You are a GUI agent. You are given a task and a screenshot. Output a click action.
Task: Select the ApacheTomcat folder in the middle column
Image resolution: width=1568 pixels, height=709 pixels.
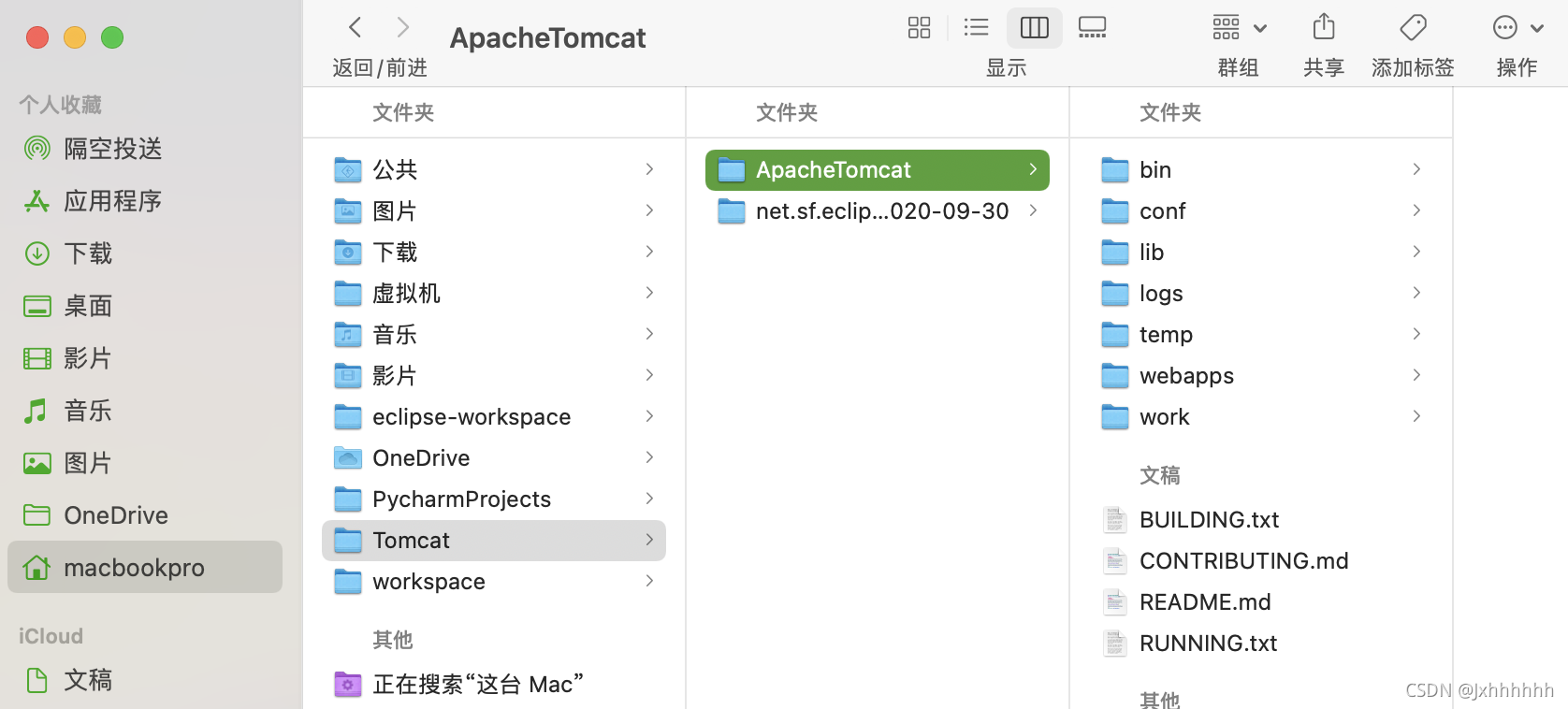877,169
